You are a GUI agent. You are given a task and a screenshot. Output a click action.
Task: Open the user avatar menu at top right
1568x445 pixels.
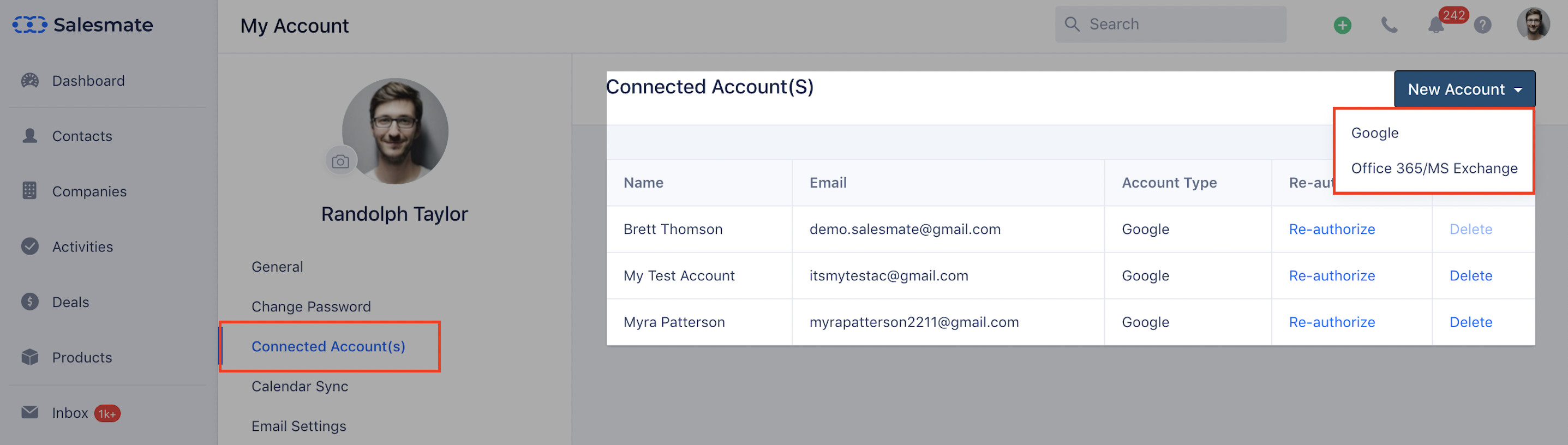point(1533,25)
